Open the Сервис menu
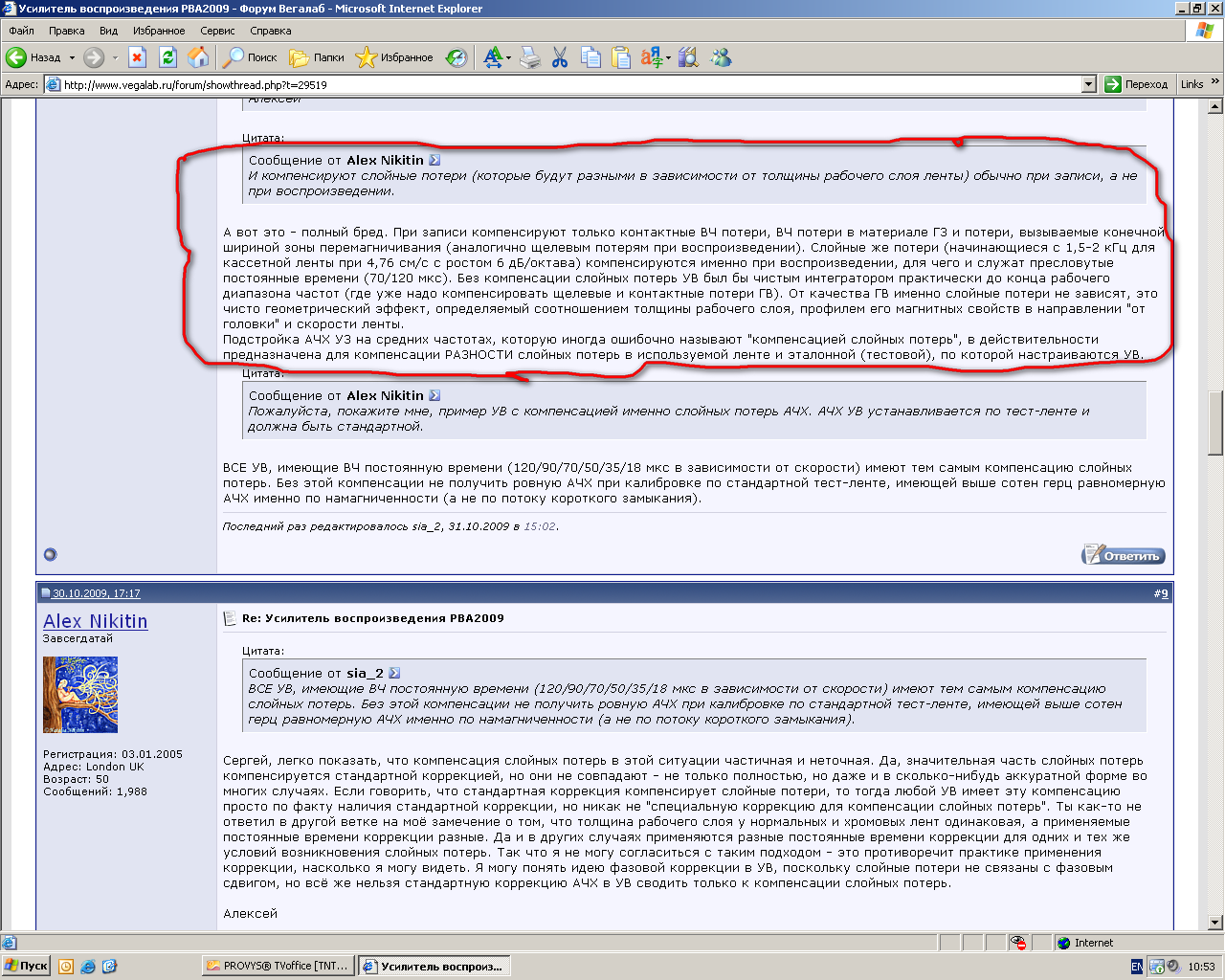This screenshot has width=1225, height=980. point(217,31)
